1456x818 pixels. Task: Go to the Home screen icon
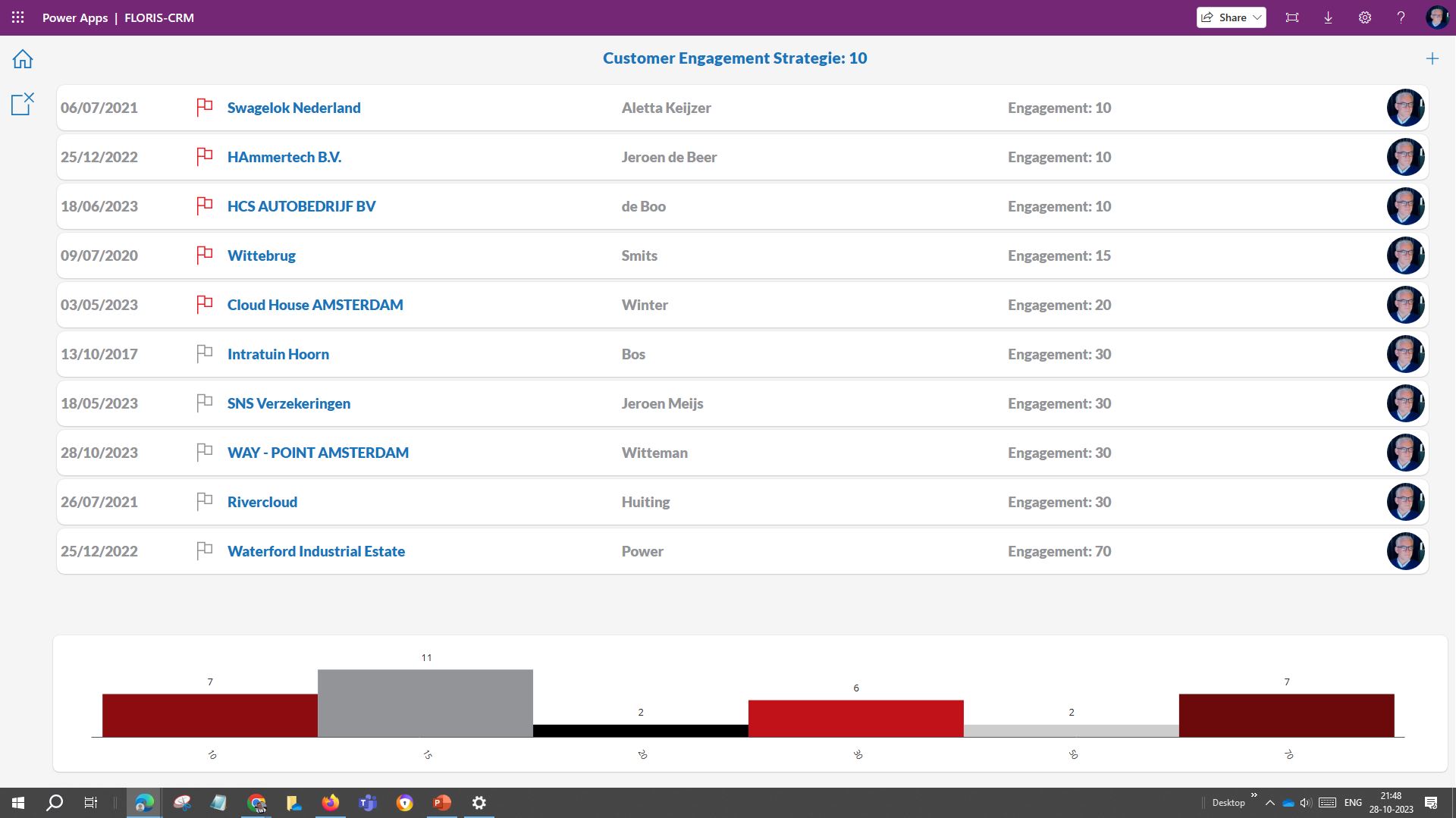(23, 59)
